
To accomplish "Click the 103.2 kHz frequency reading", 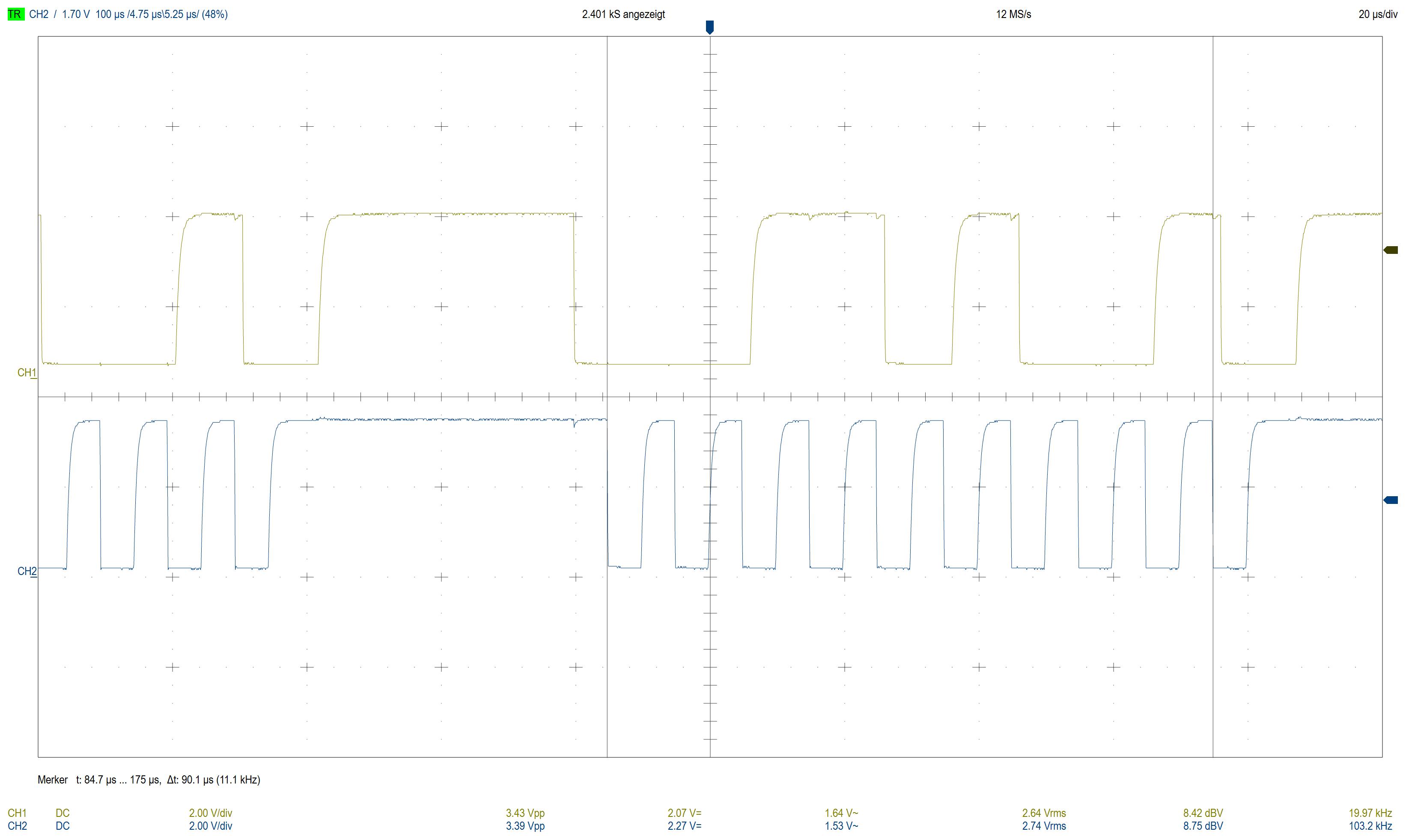I will [x=1370, y=826].
